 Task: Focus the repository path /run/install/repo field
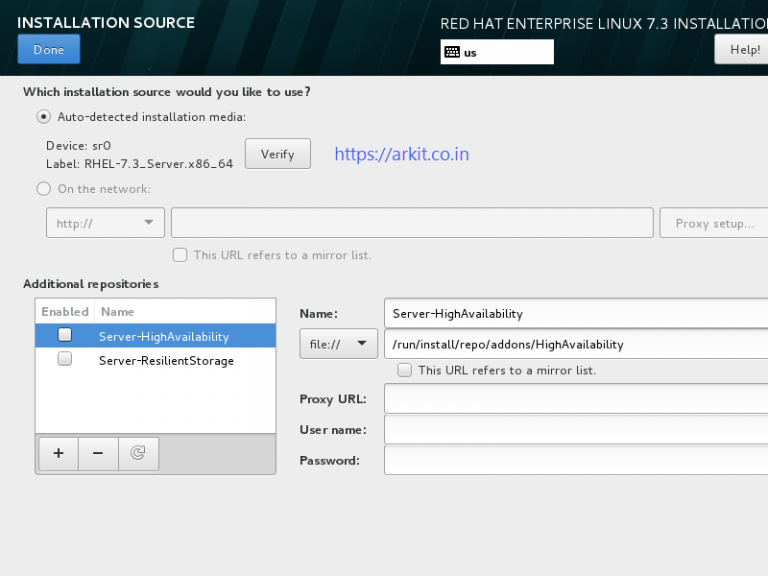tap(576, 344)
